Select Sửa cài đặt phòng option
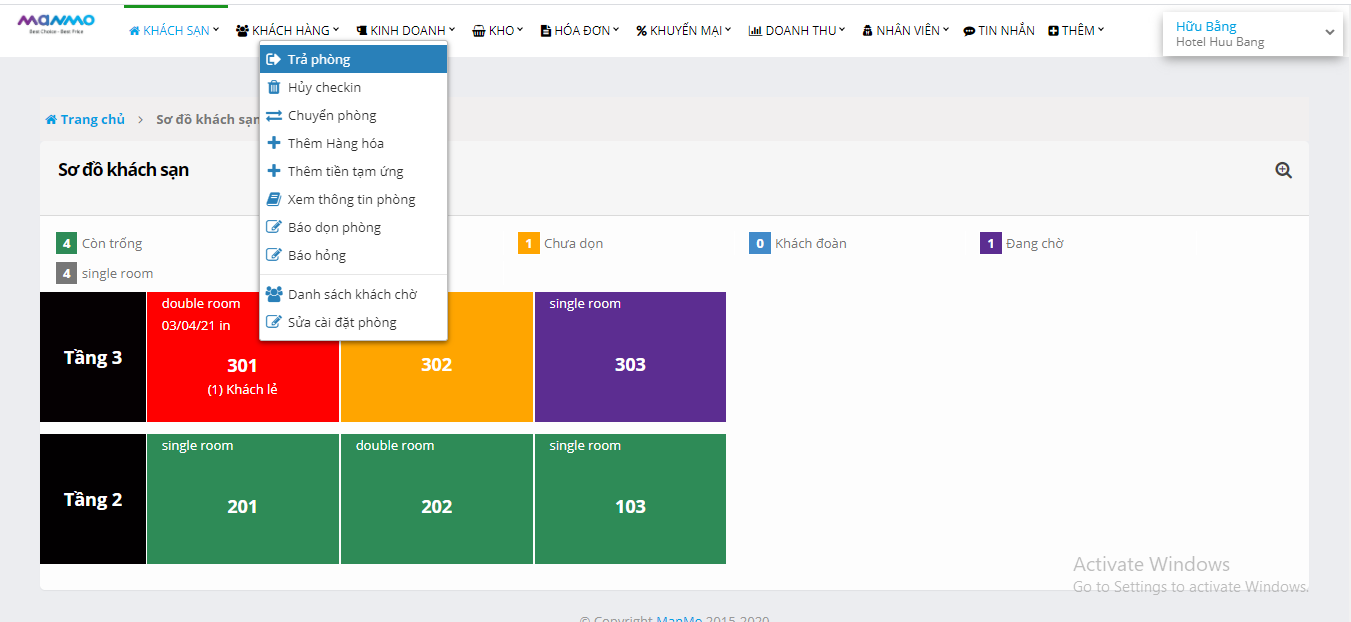The height and width of the screenshot is (622, 1351). tap(342, 322)
